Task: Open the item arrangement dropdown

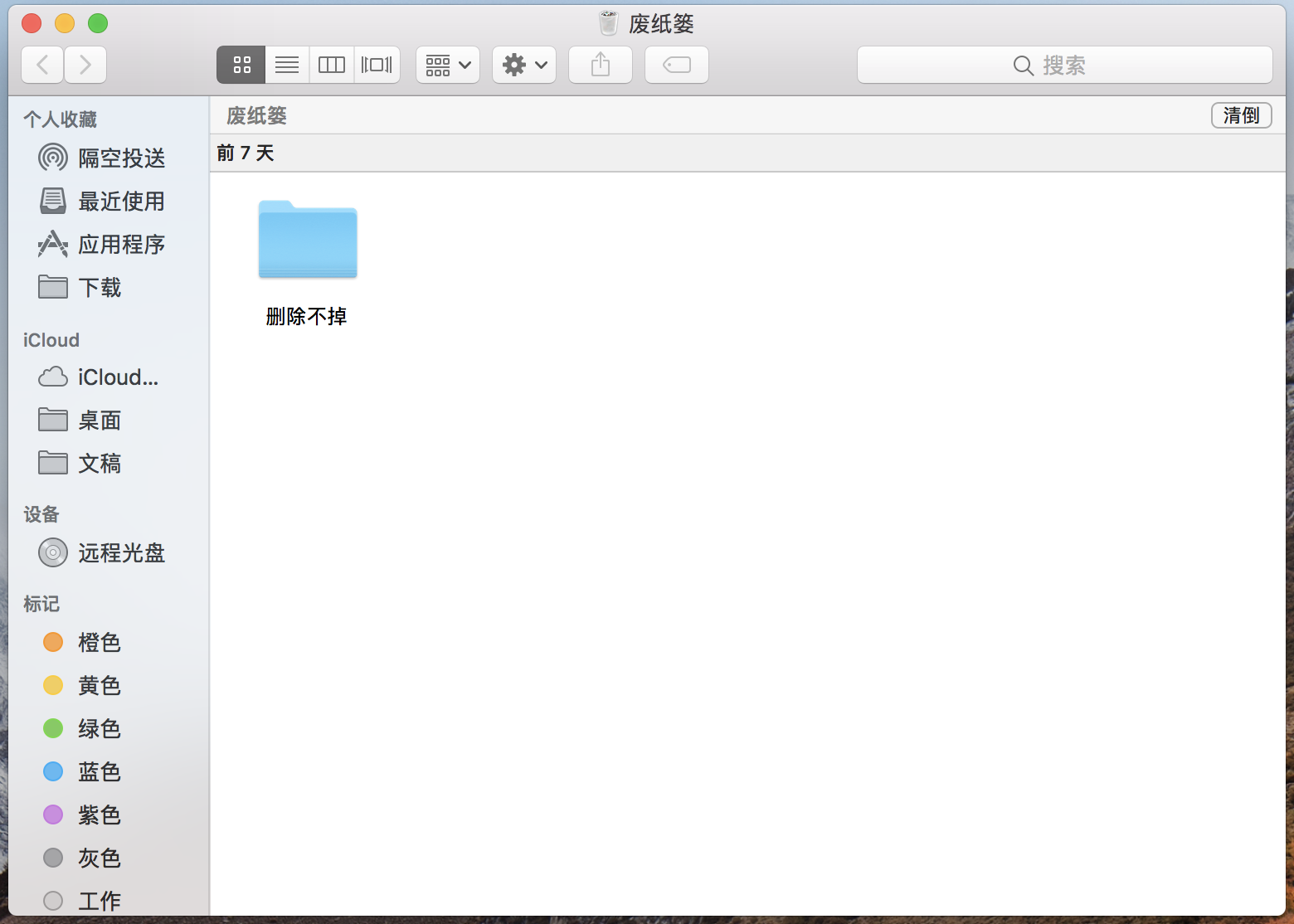Action: [448, 65]
